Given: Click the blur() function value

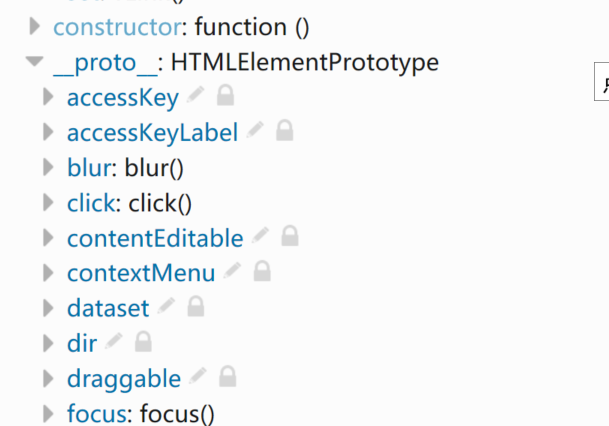Looking at the screenshot, I should click(154, 168).
